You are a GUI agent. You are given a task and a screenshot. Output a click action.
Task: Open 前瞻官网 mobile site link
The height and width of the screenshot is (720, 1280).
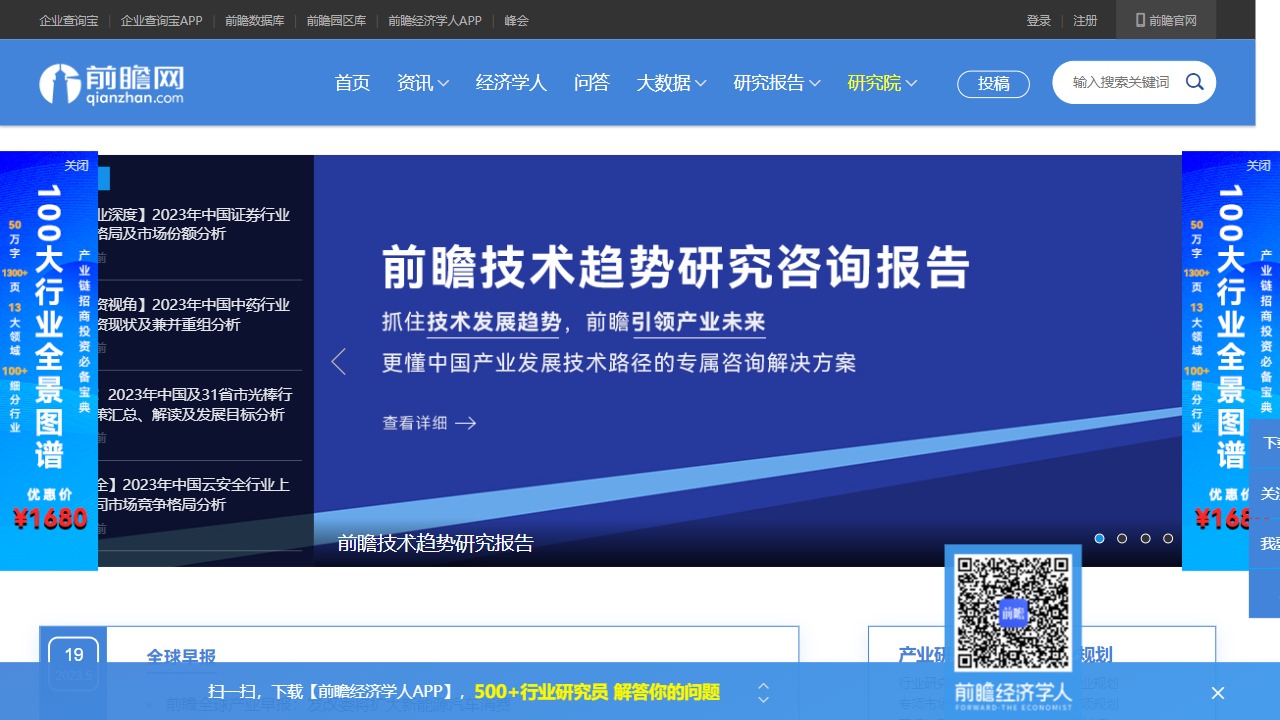coord(1166,20)
